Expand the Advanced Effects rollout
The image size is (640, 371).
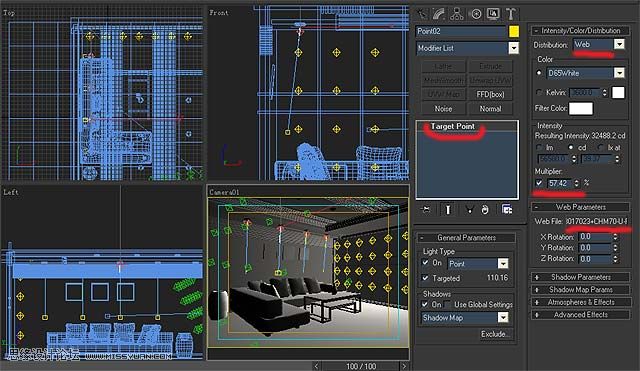pyautogui.click(x=580, y=315)
